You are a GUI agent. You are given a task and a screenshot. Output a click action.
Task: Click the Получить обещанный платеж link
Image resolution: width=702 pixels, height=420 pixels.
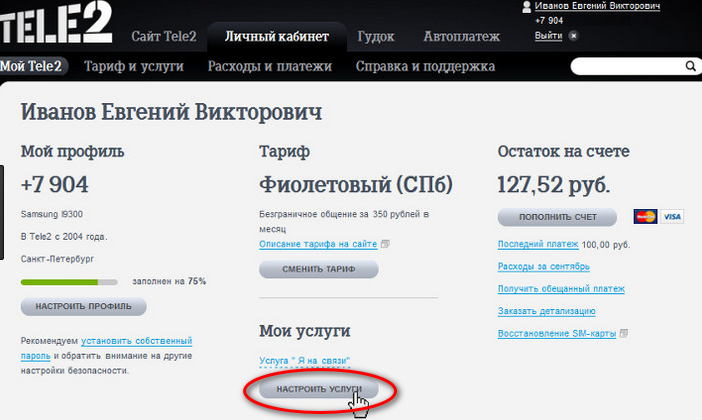click(x=561, y=289)
